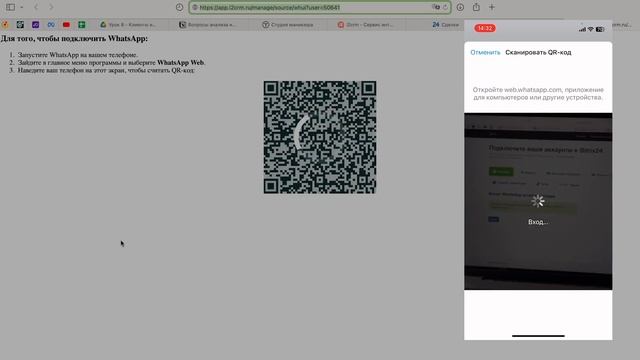This screenshot has height=360, width=640.
Task: Go back with the back arrow
Action: (36, 7)
